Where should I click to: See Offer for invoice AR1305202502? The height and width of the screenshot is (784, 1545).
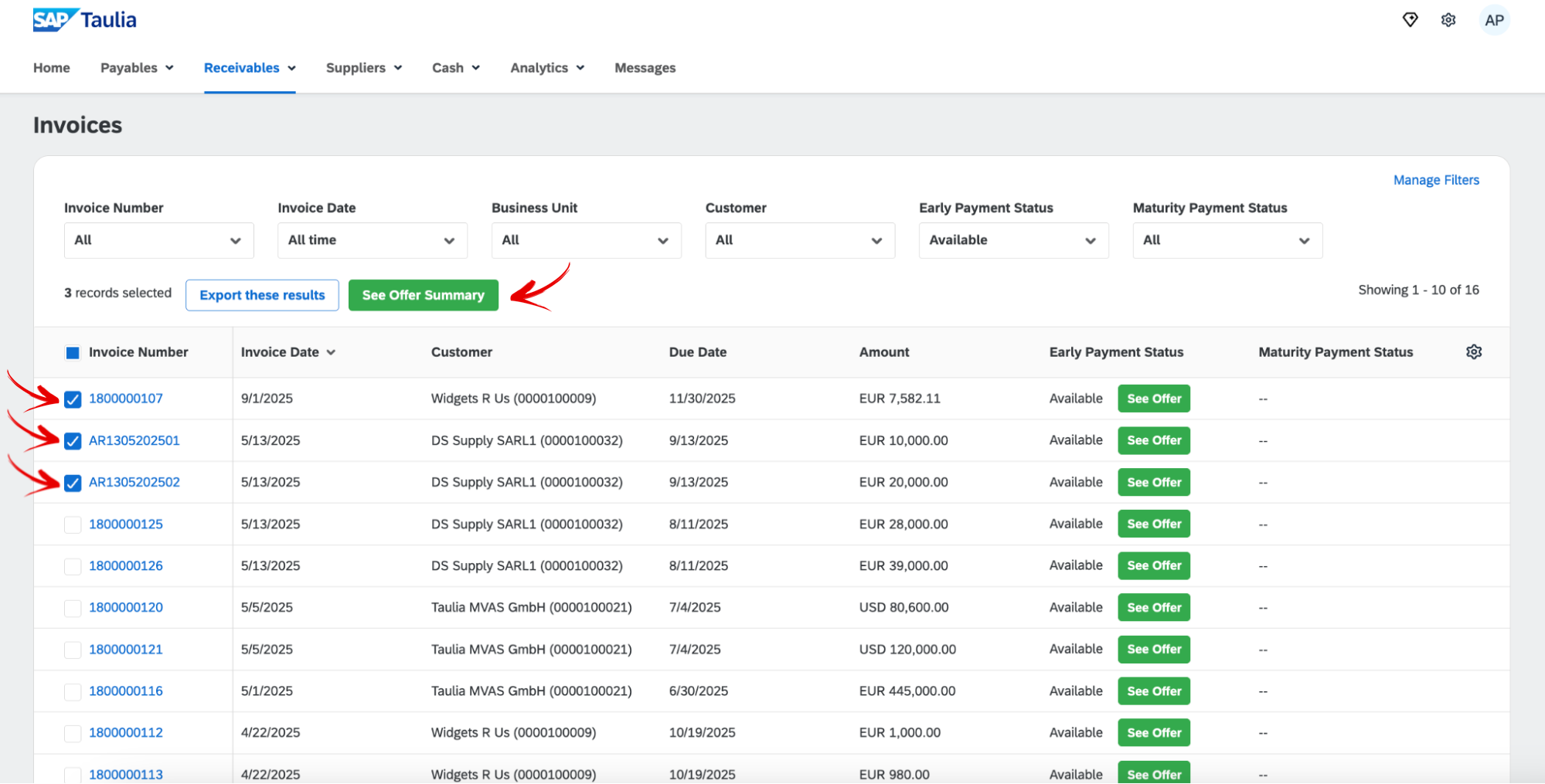1154,482
